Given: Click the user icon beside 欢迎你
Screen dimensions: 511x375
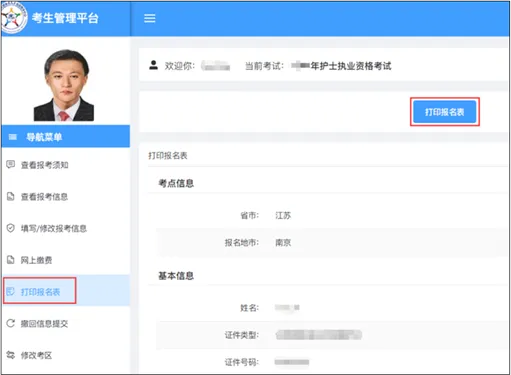Looking at the screenshot, I should (x=153, y=65).
